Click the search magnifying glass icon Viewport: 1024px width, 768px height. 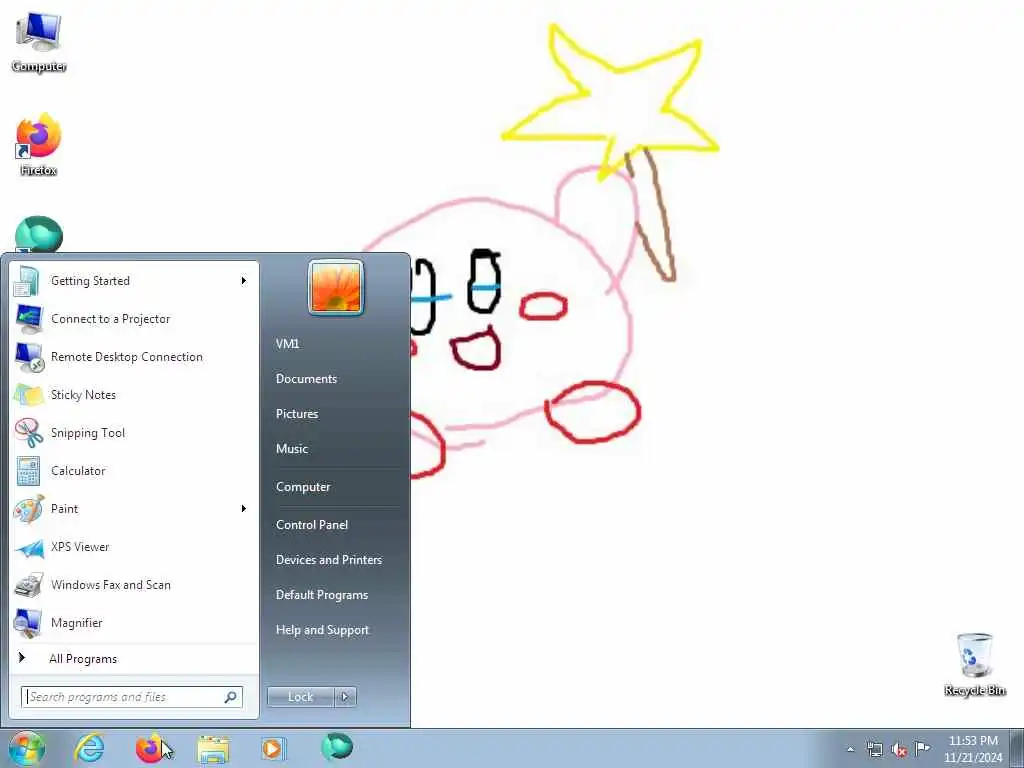(231, 697)
